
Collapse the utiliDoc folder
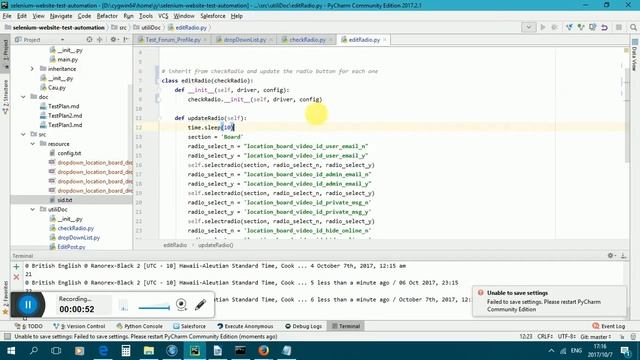point(32,209)
